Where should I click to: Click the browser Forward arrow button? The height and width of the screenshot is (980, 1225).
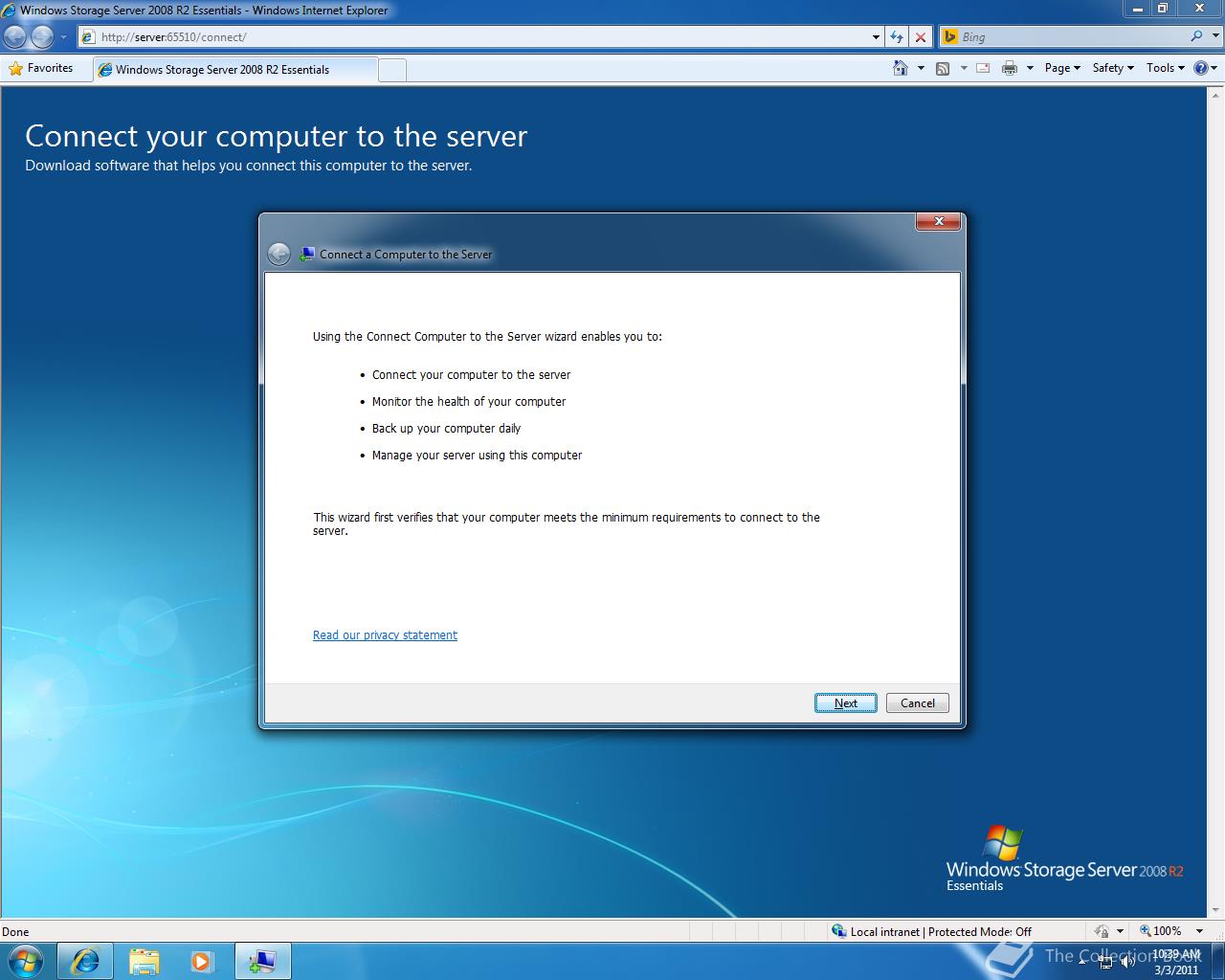pos(42,36)
